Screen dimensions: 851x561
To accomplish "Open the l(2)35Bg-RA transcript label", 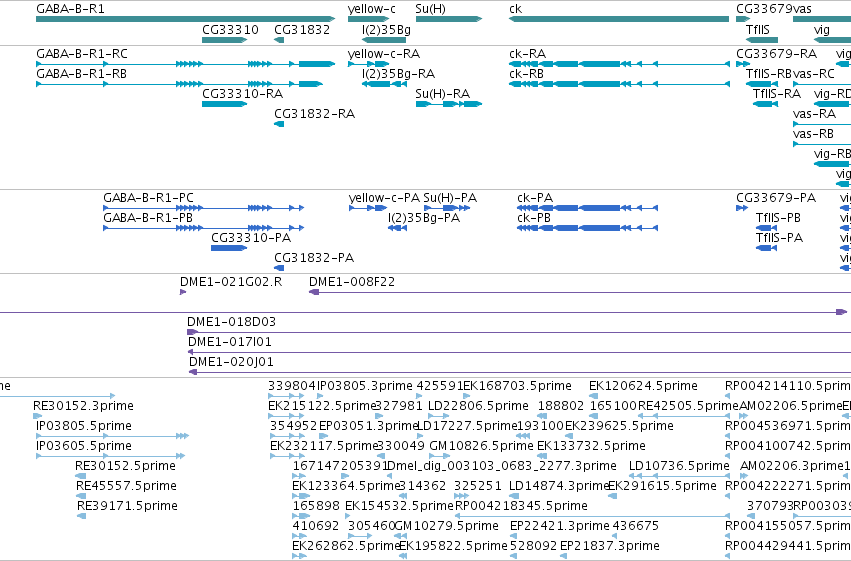I will [398, 74].
